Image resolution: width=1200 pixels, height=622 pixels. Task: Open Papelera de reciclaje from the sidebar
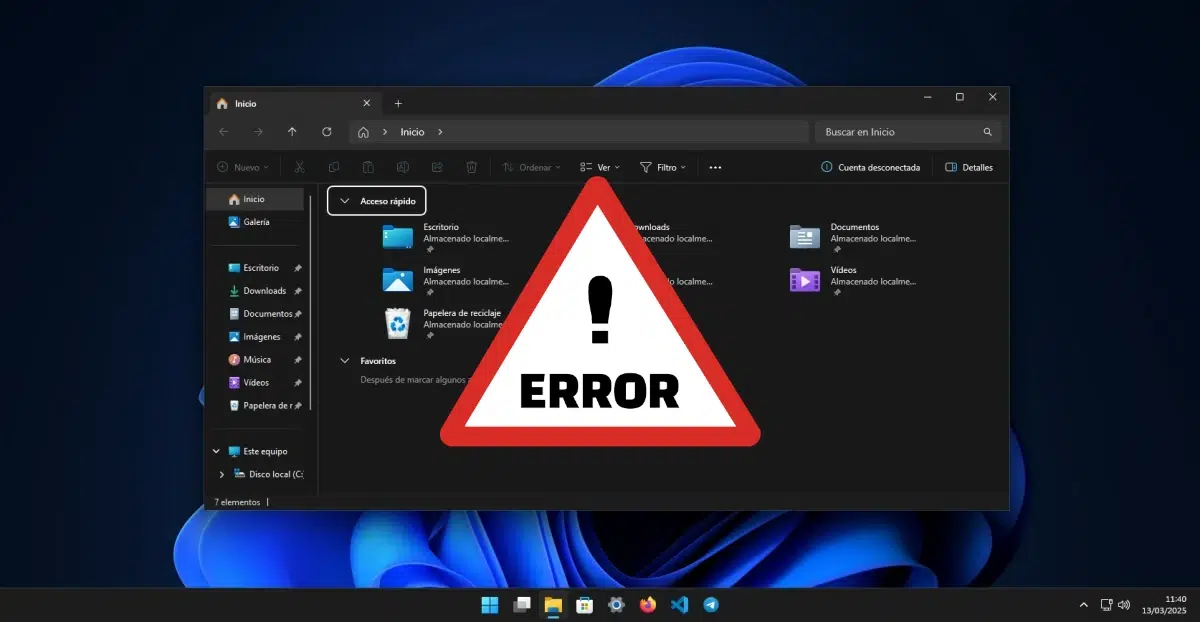264,405
